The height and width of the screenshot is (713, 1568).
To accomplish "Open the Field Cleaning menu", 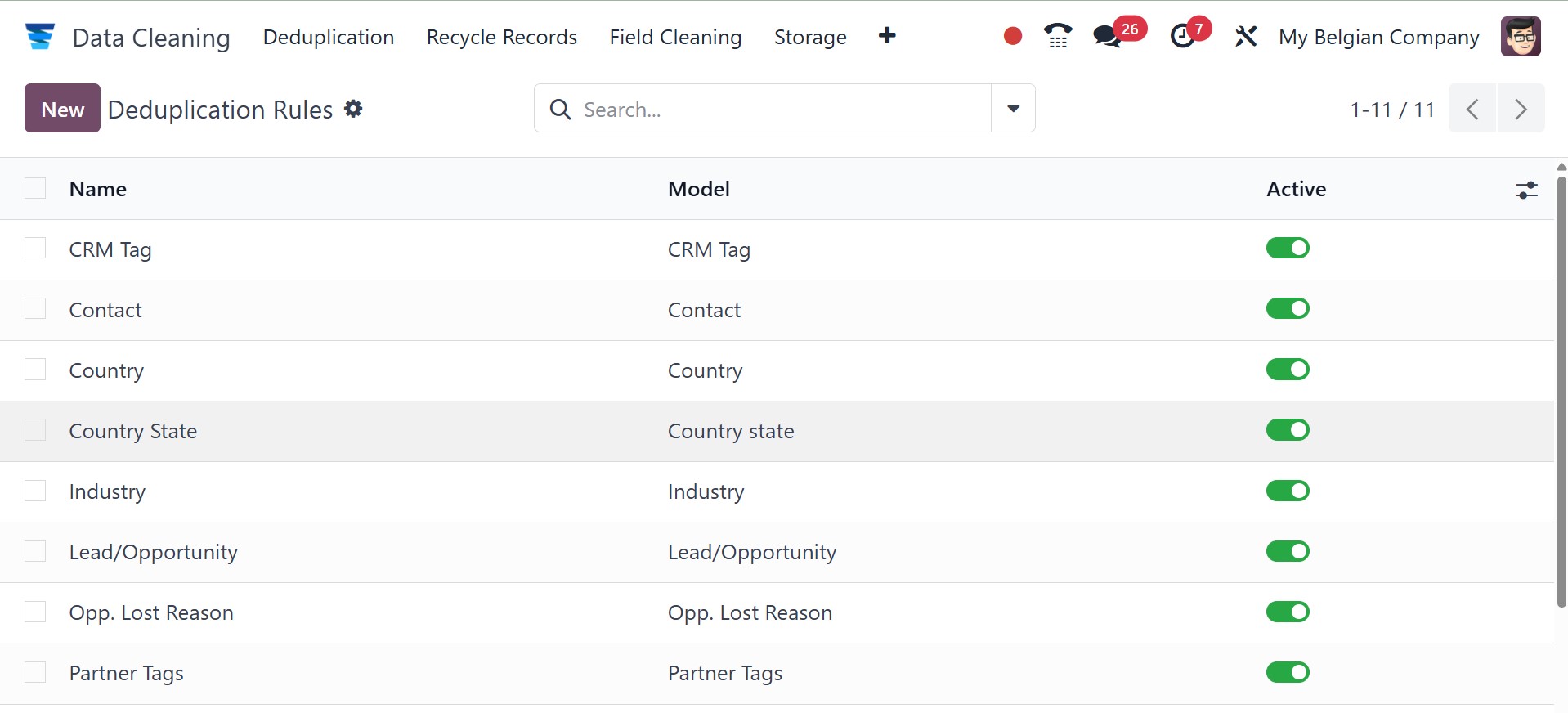I will [x=675, y=38].
